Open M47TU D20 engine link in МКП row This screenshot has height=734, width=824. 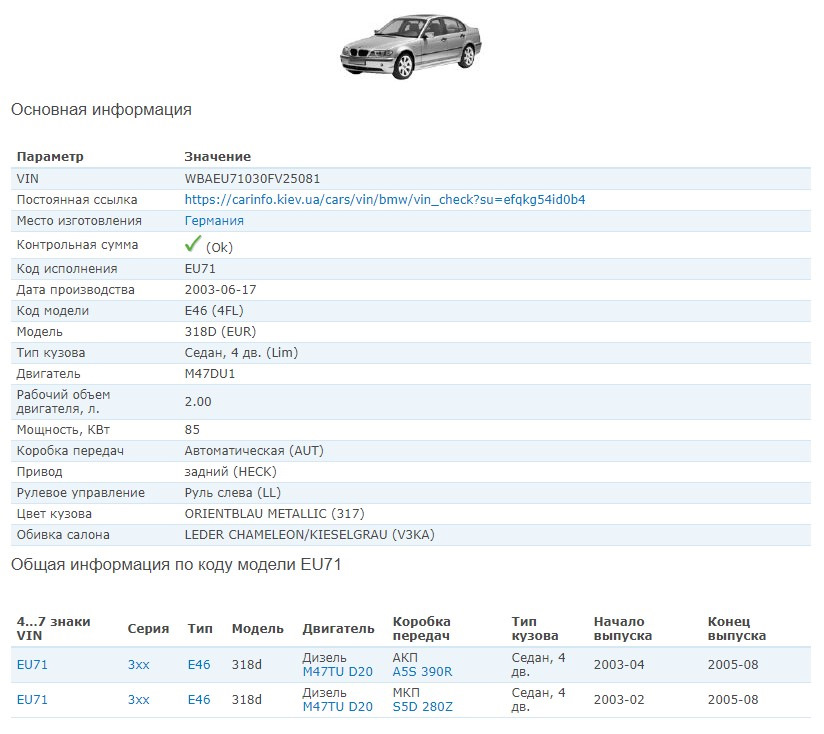click(337, 707)
